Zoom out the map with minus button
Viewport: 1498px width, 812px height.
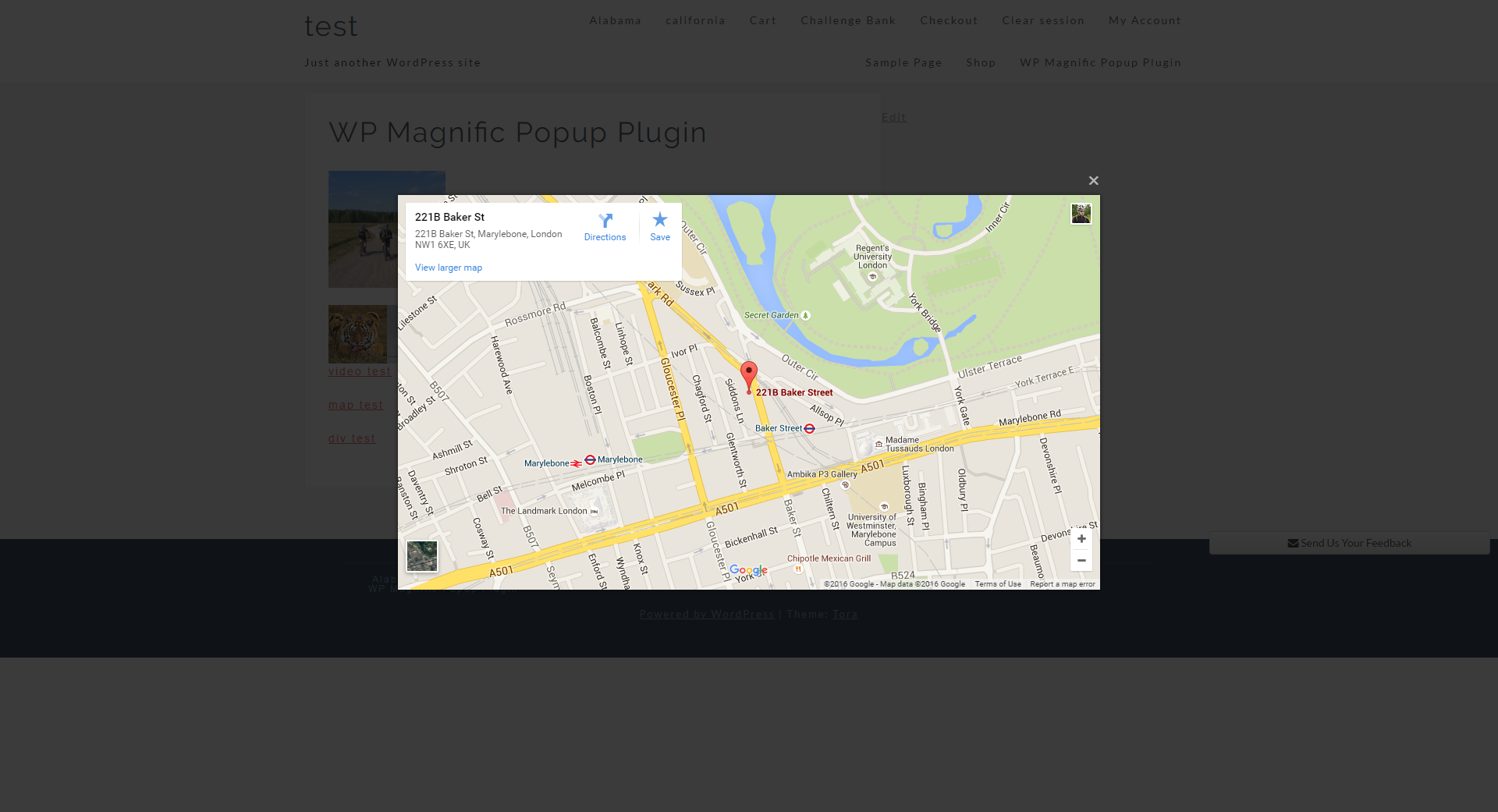click(1081, 560)
